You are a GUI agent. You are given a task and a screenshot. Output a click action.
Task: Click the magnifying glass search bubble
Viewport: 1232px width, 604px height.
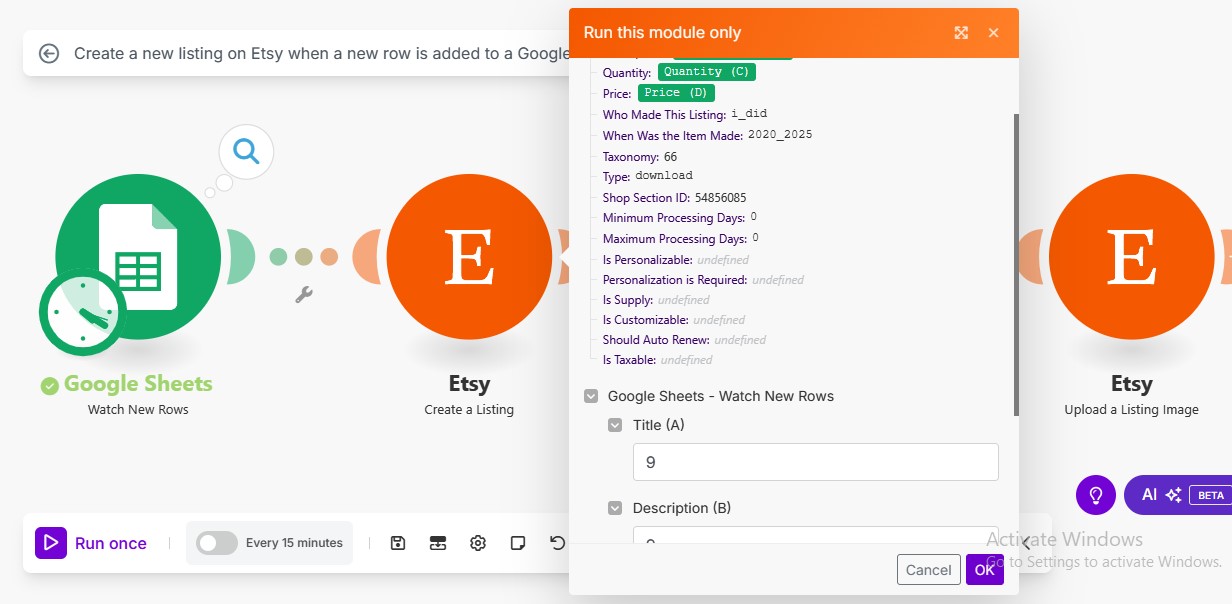pyautogui.click(x=246, y=152)
